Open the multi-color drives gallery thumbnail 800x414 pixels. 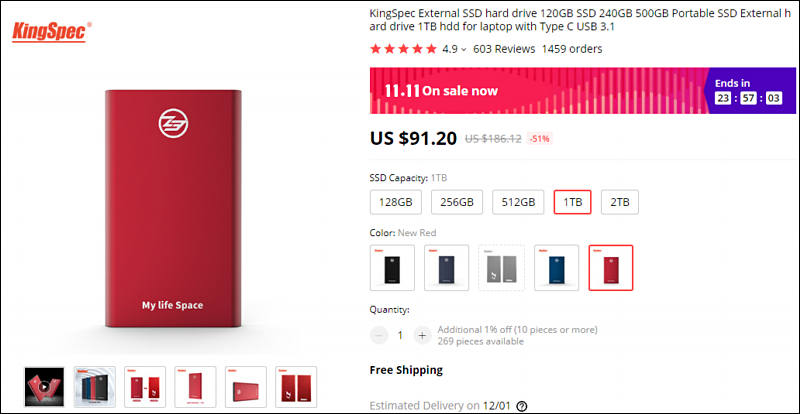point(94,387)
